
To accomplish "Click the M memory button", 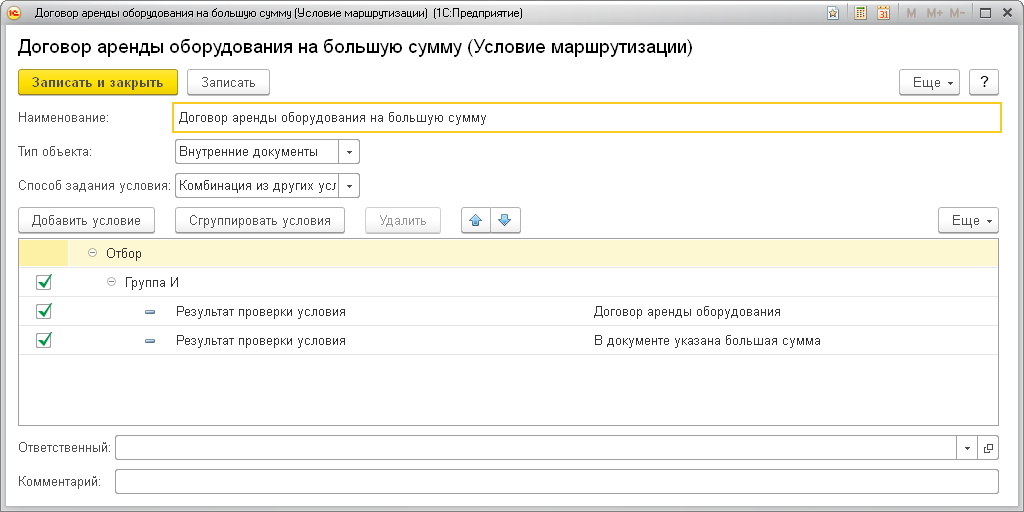I will point(911,13).
